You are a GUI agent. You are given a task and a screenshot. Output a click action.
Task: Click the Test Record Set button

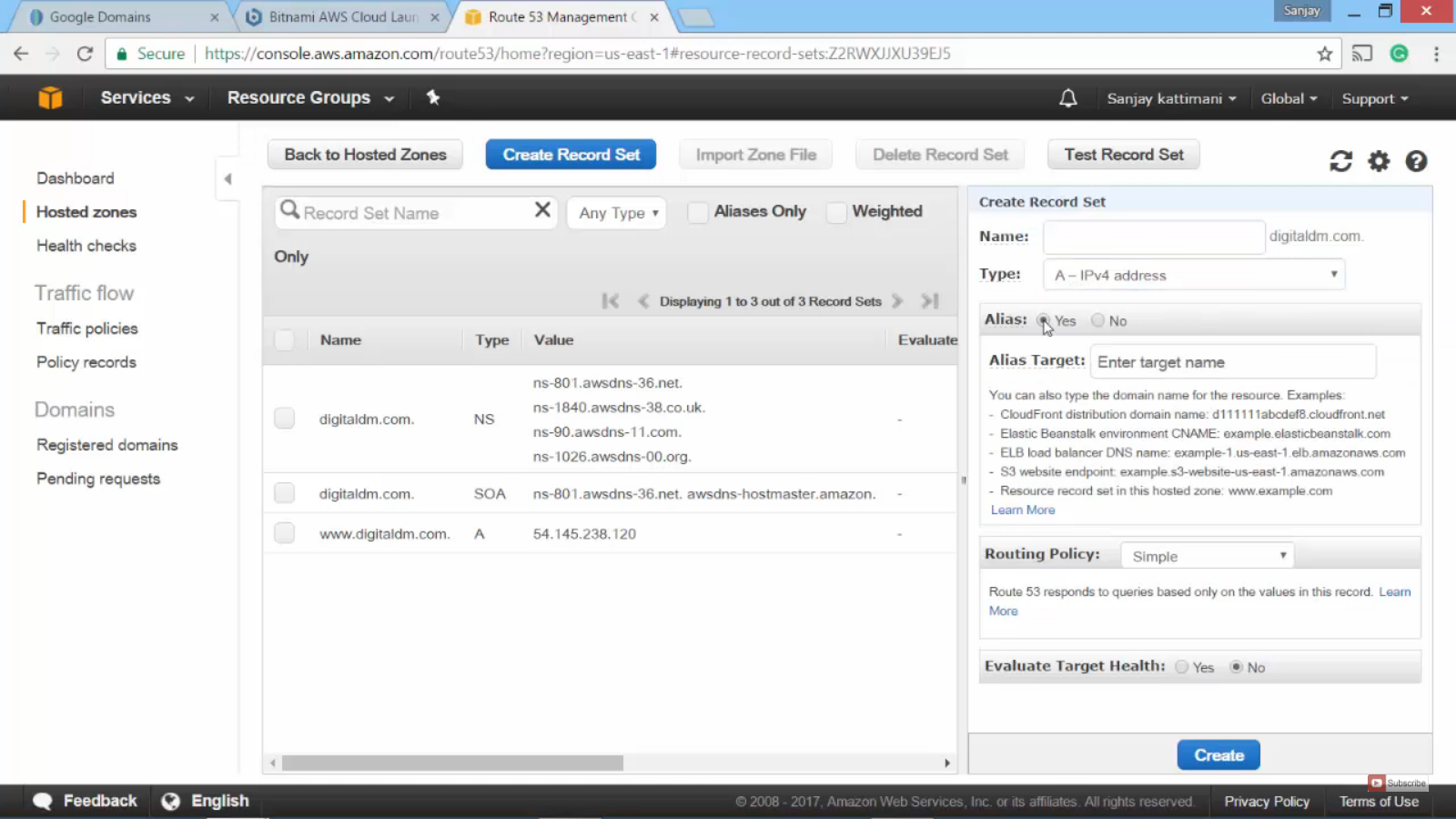[x=1124, y=155]
